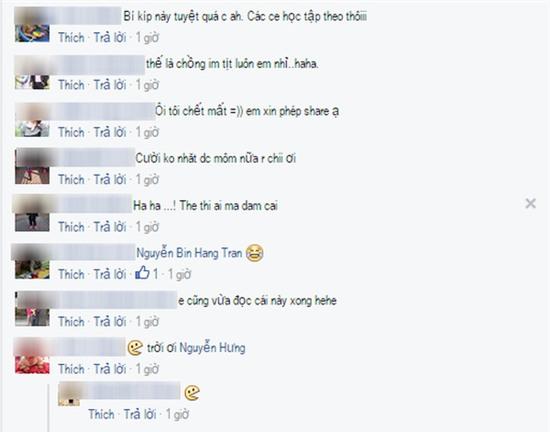Open avatar of 'e cũng vừa đọc' commenter
Viewport: 550px width, 432px height.
pos(32,309)
